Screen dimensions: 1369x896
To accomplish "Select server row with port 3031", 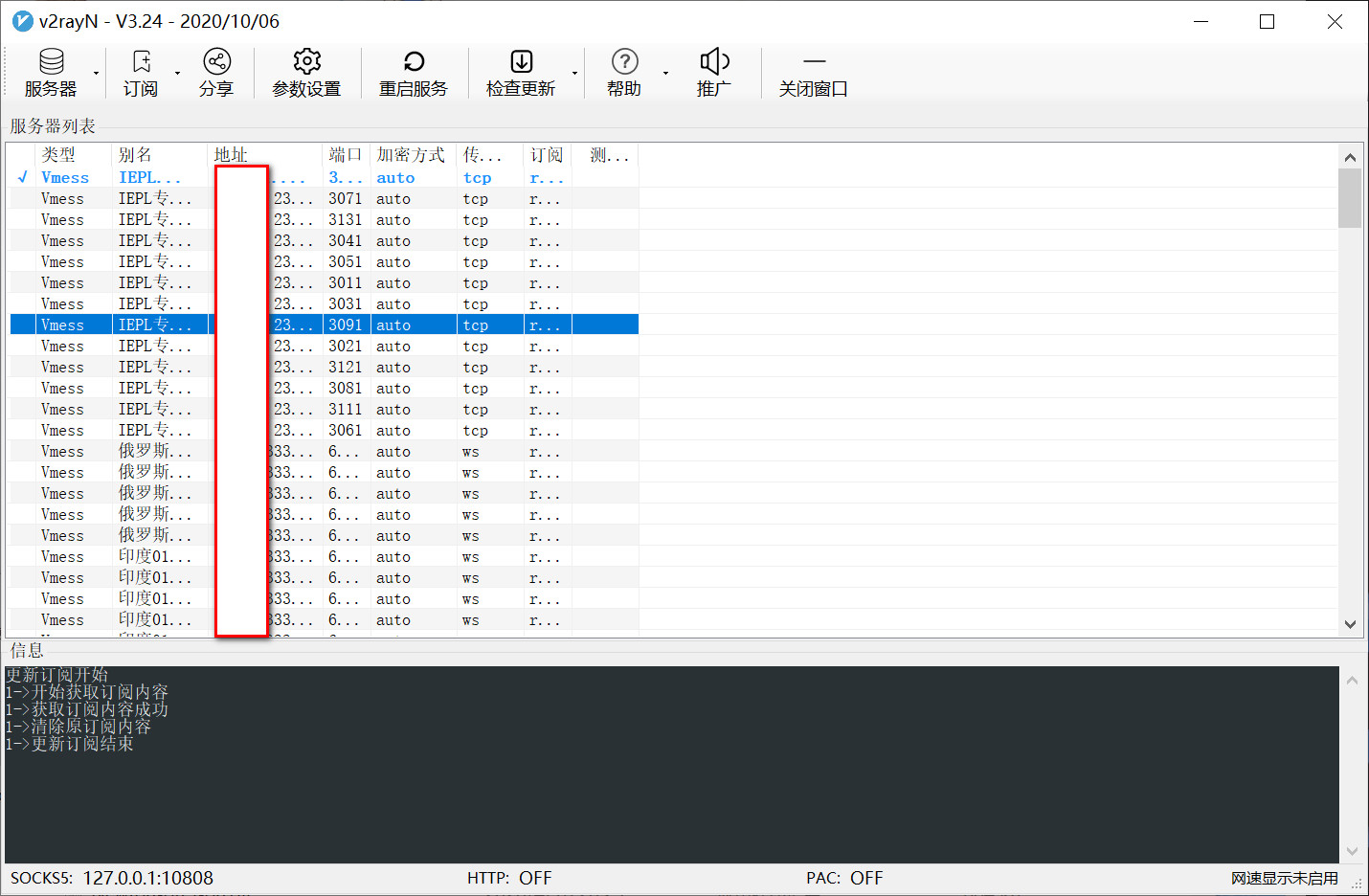I will pos(325,304).
